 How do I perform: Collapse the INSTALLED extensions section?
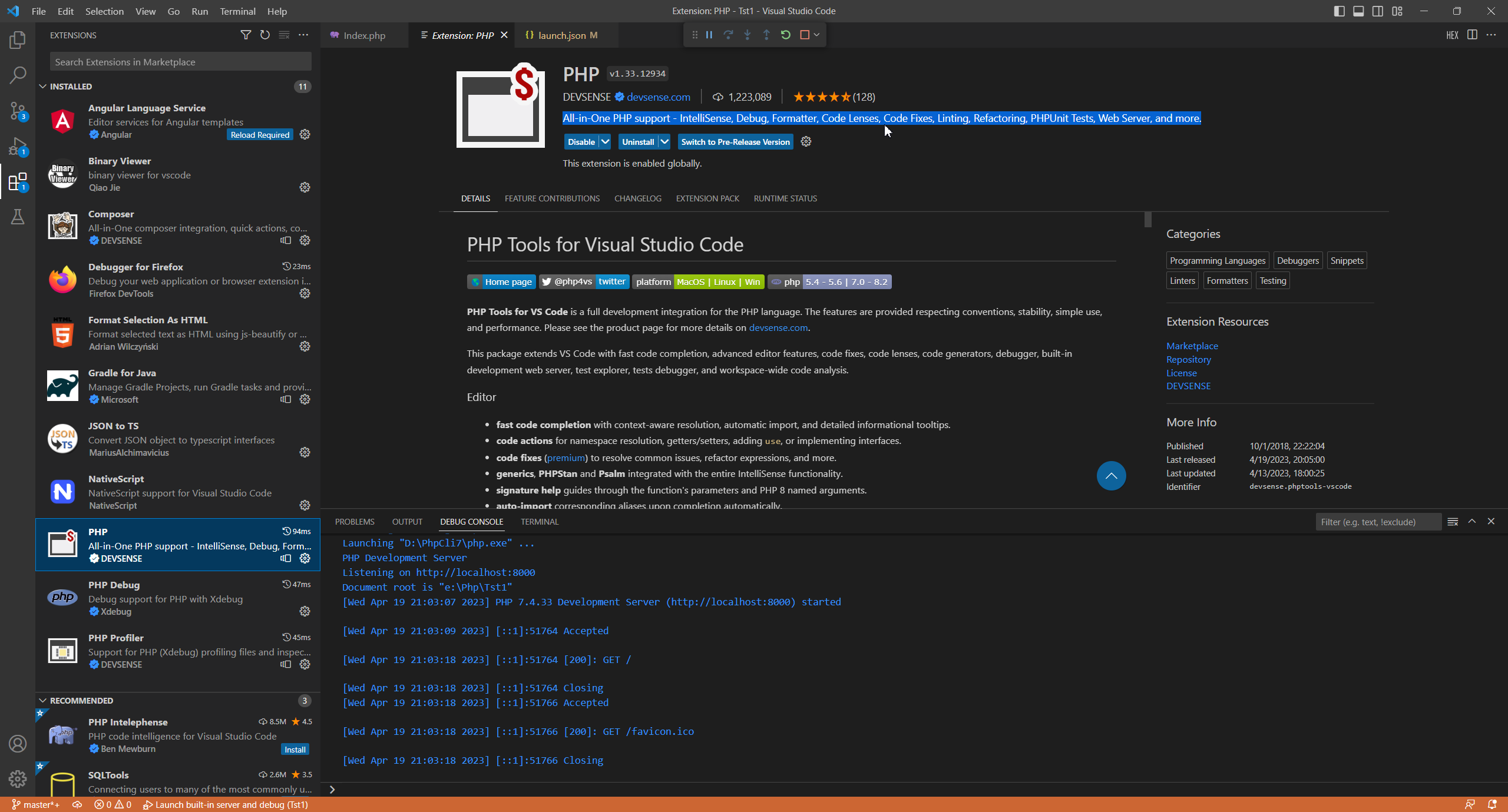point(43,87)
